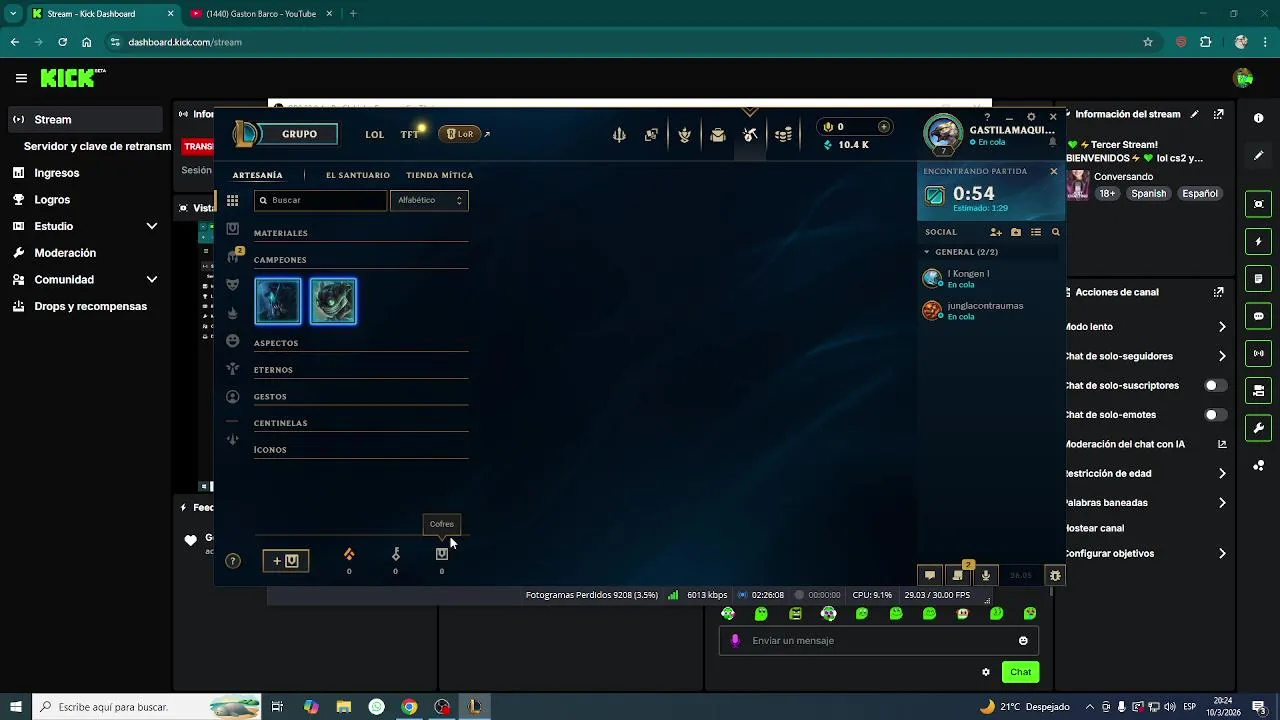
Task: Expand restricción de edad options
Action: coord(1222,474)
